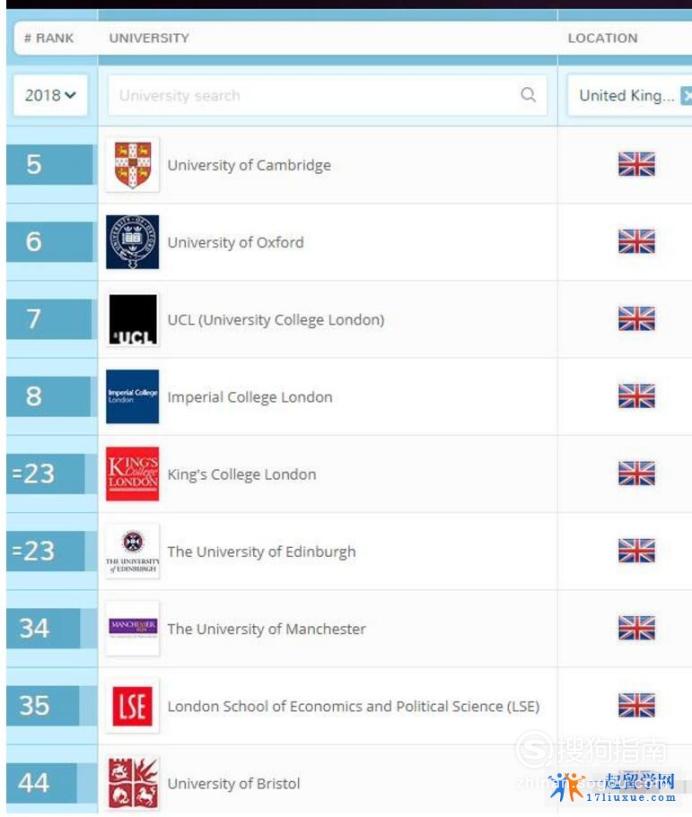
Task: Click the Imperial College London logo
Action: (132, 397)
